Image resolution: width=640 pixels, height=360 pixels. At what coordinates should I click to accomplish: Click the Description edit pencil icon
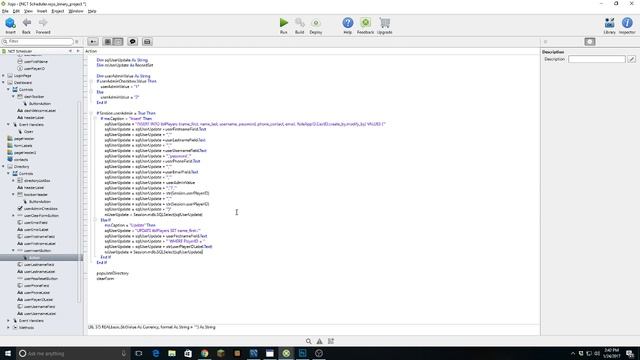(x=631, y=59)
